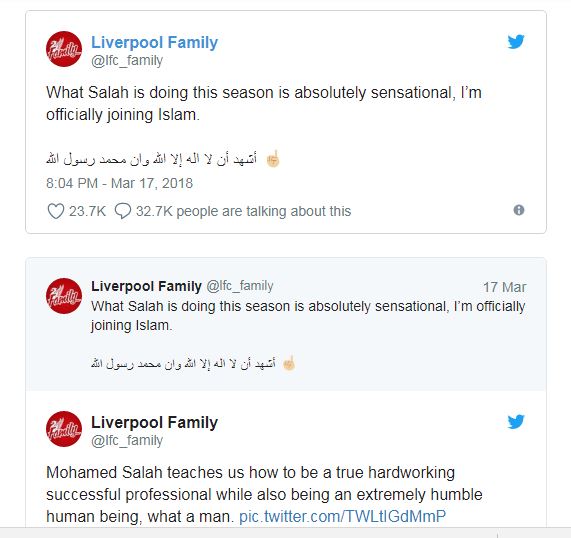Click the Twitter bird icon on bottom tweet

point(516,422)
